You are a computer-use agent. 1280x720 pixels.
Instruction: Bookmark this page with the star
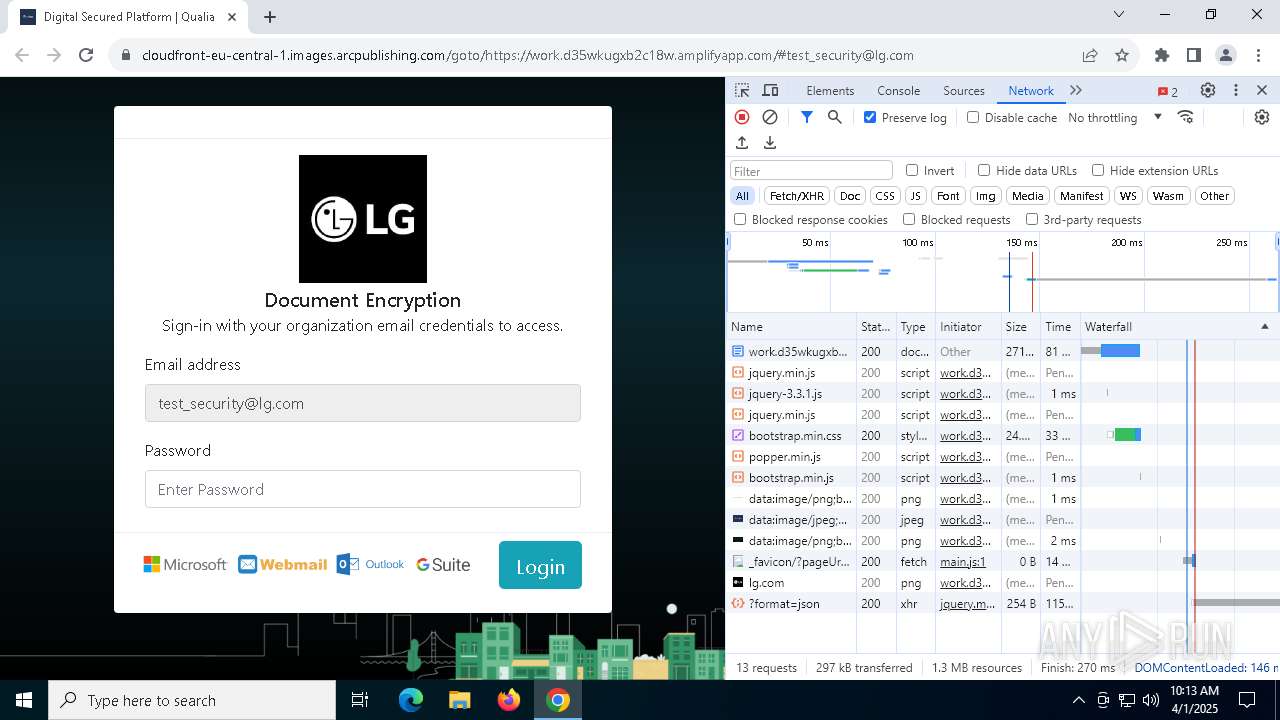[1122, 55]
